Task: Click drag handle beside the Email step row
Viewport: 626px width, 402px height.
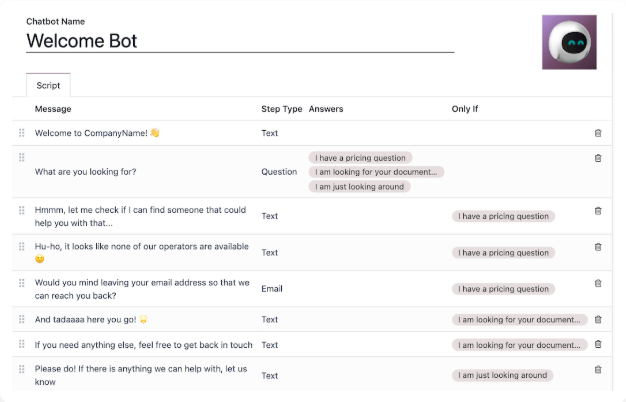Action: (x=22, y=283)
